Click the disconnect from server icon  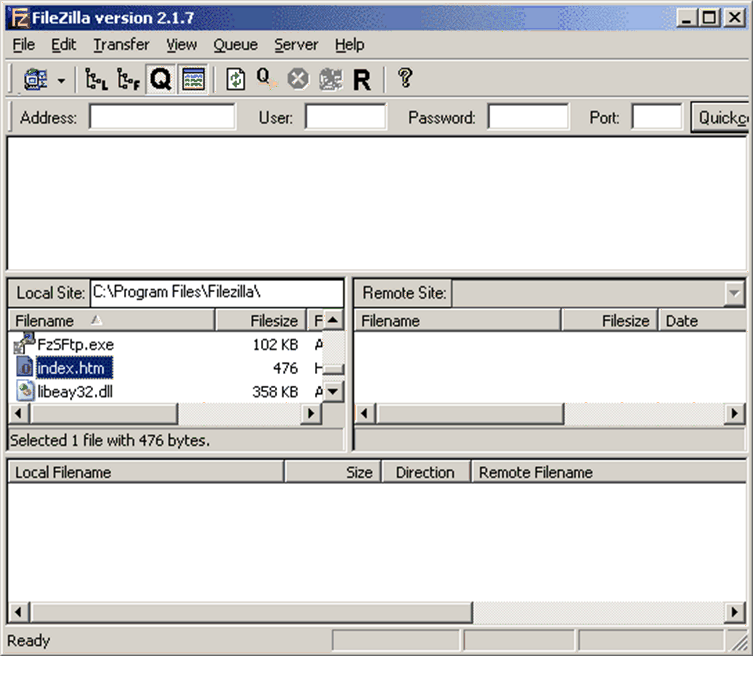(331, 79)
